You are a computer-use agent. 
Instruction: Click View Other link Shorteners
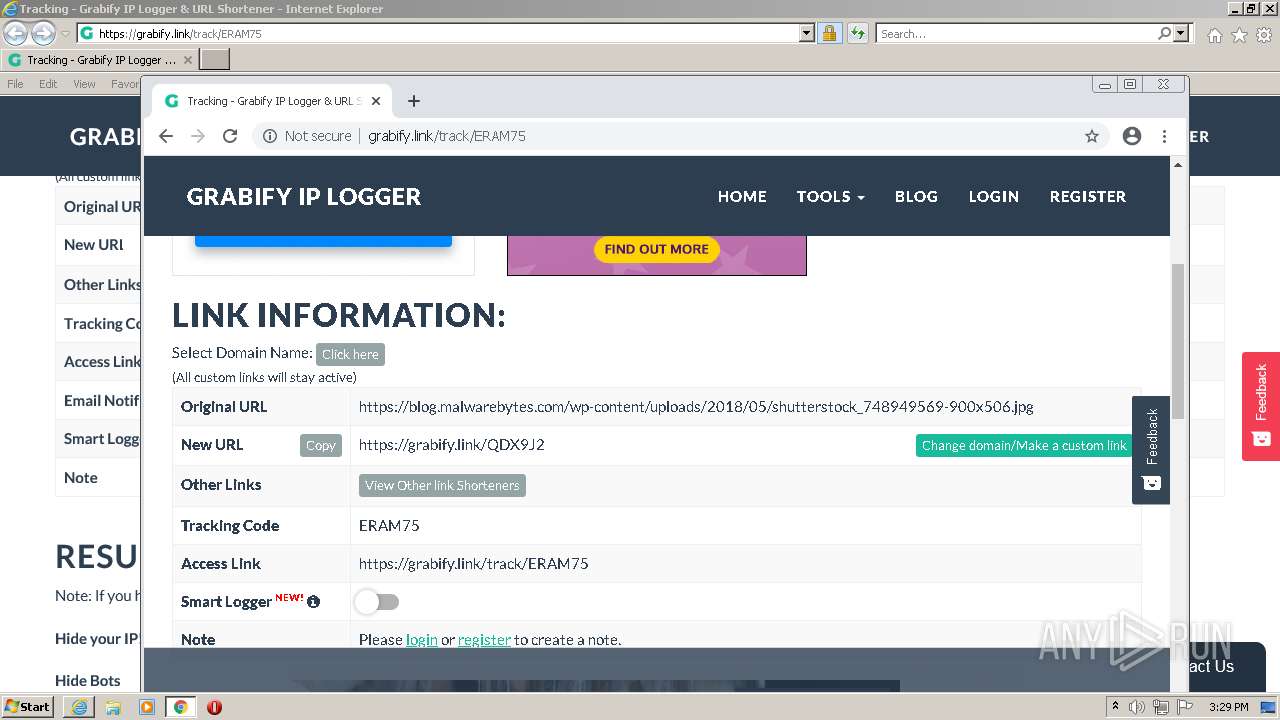442,485
